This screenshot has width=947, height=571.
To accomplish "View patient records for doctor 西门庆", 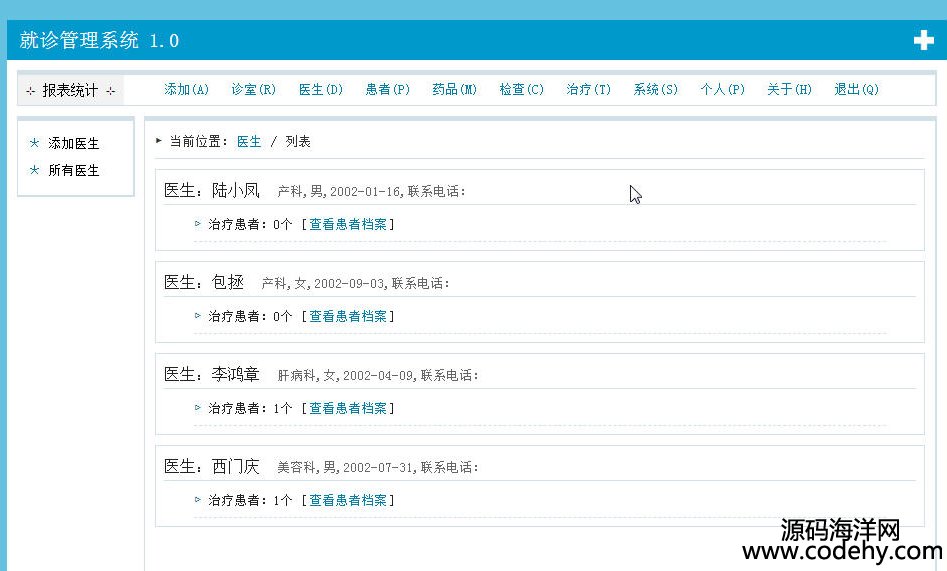I will pyautogui.click(x=348, y=500).
